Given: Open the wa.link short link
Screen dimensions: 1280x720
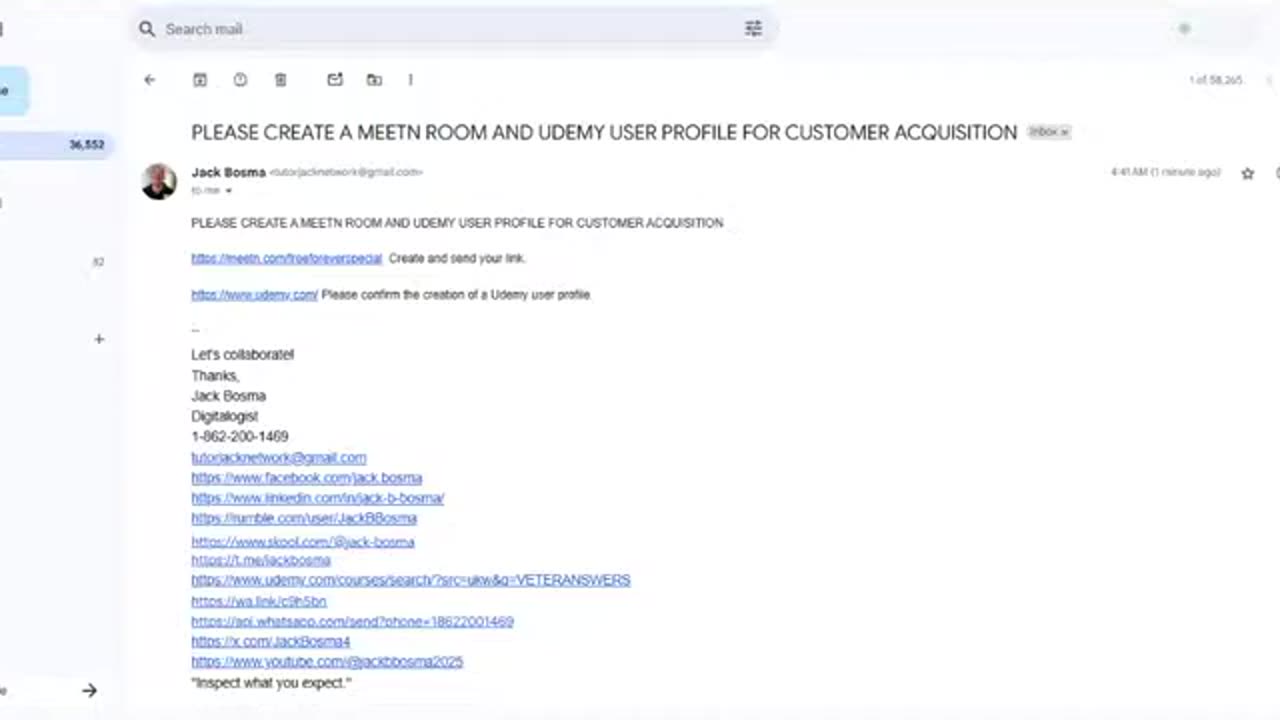Looking at the screenshot, I should 259,601.
